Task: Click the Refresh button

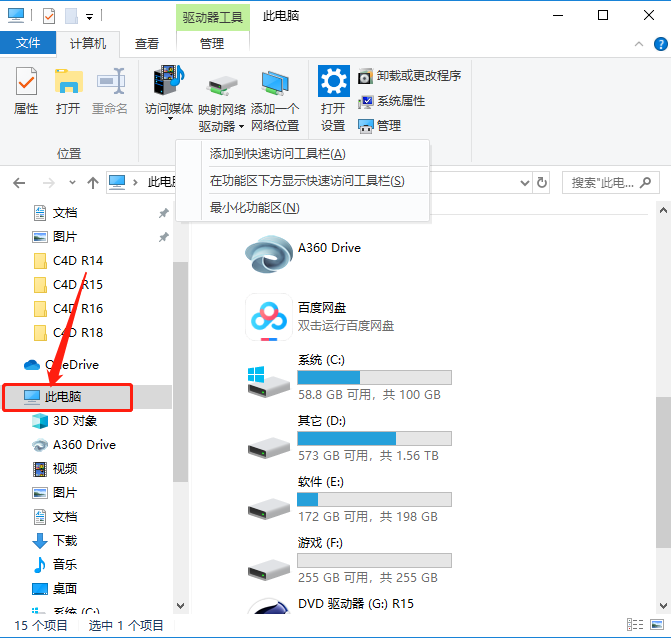Action: pyautogui.click(x=542, y=183)
